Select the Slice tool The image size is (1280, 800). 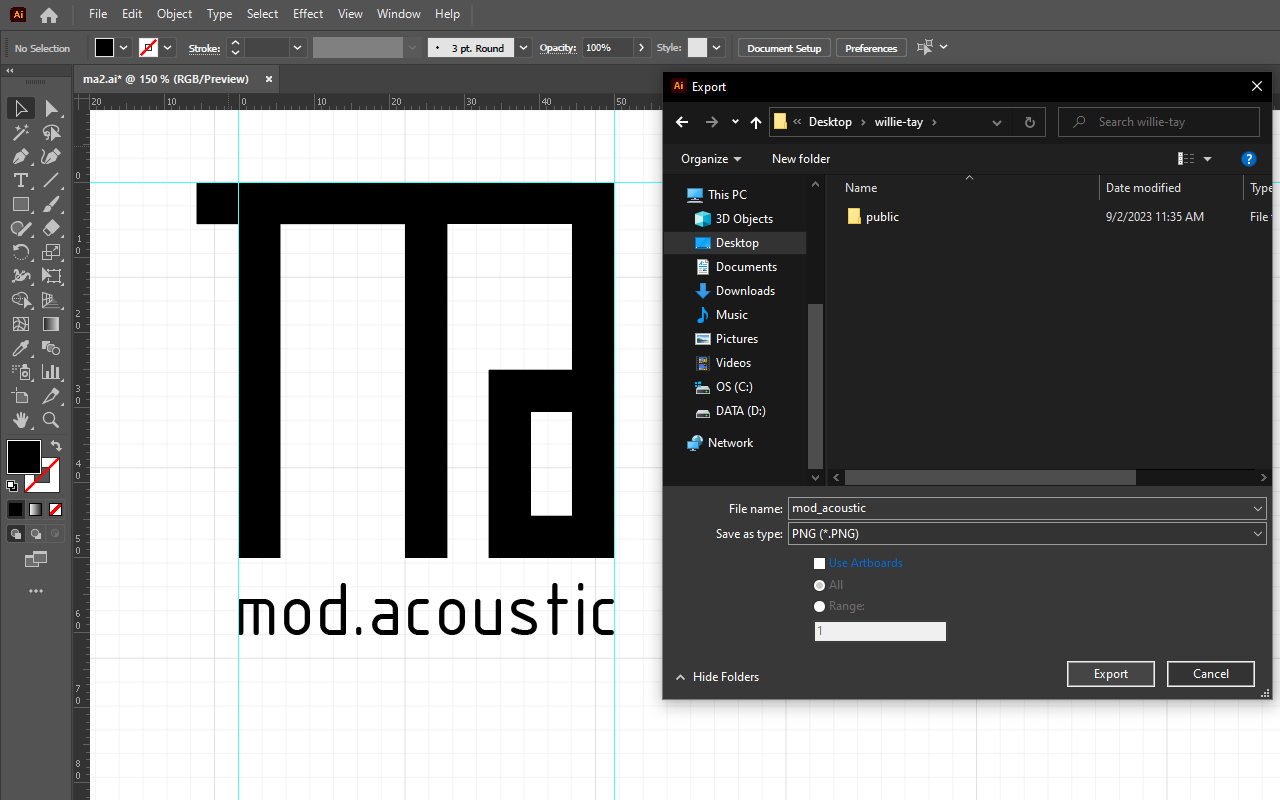tap(52, 396)
